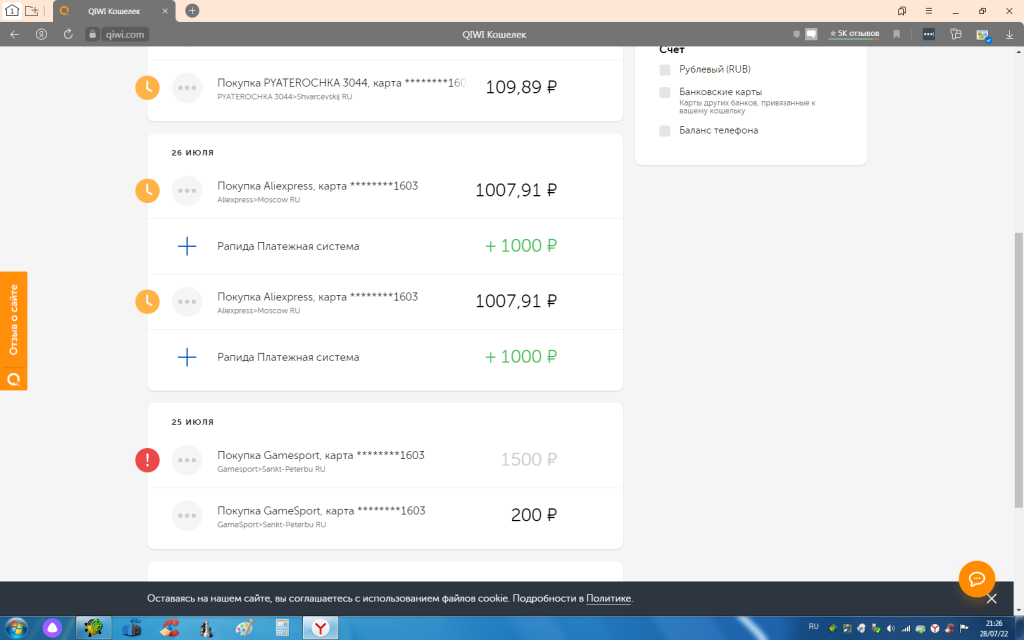Click the 109,89 ₽ amount
Screen dimensions: 1024x640
520,88
